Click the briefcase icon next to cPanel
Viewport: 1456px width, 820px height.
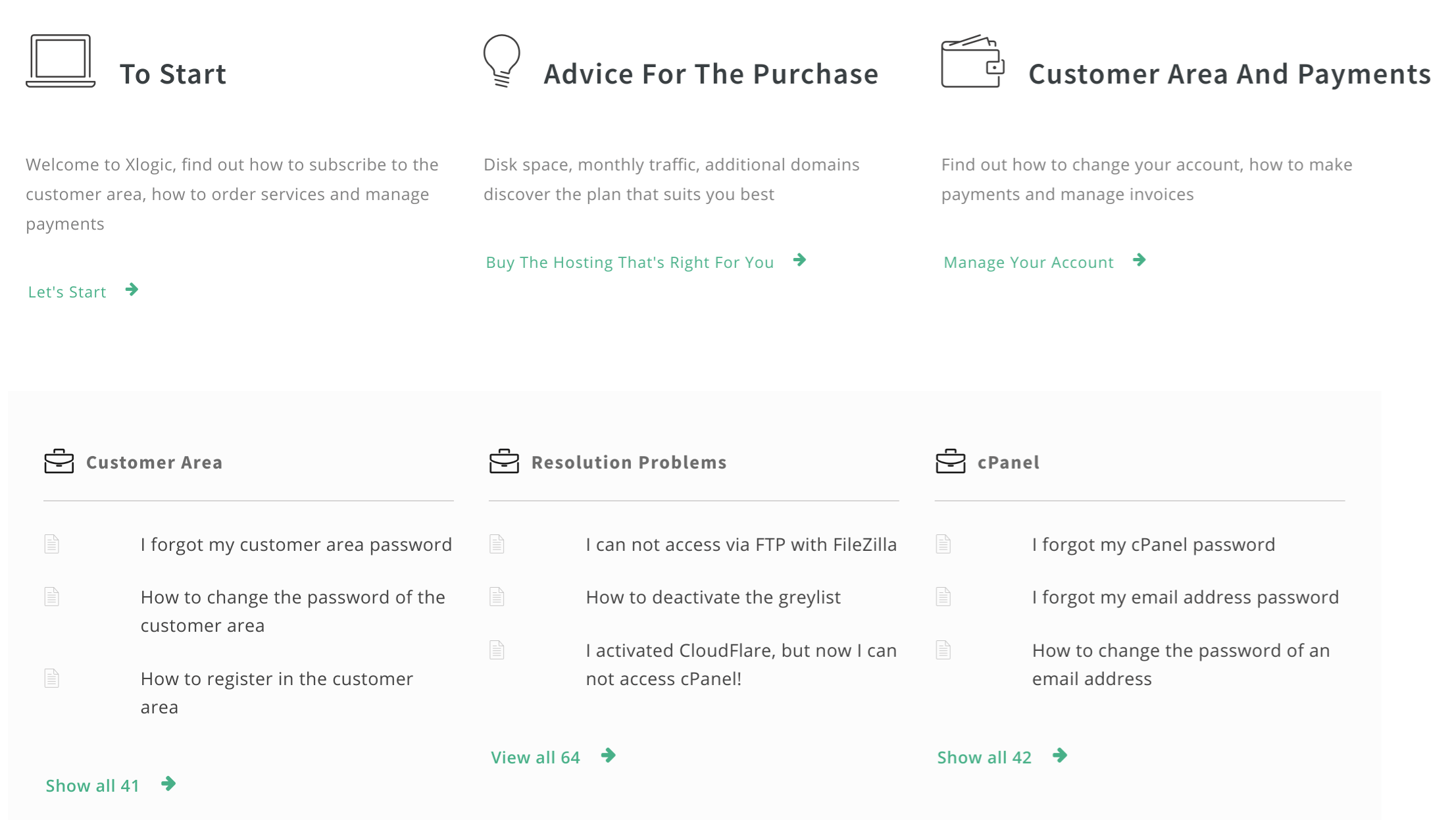(x=950, y=461)
